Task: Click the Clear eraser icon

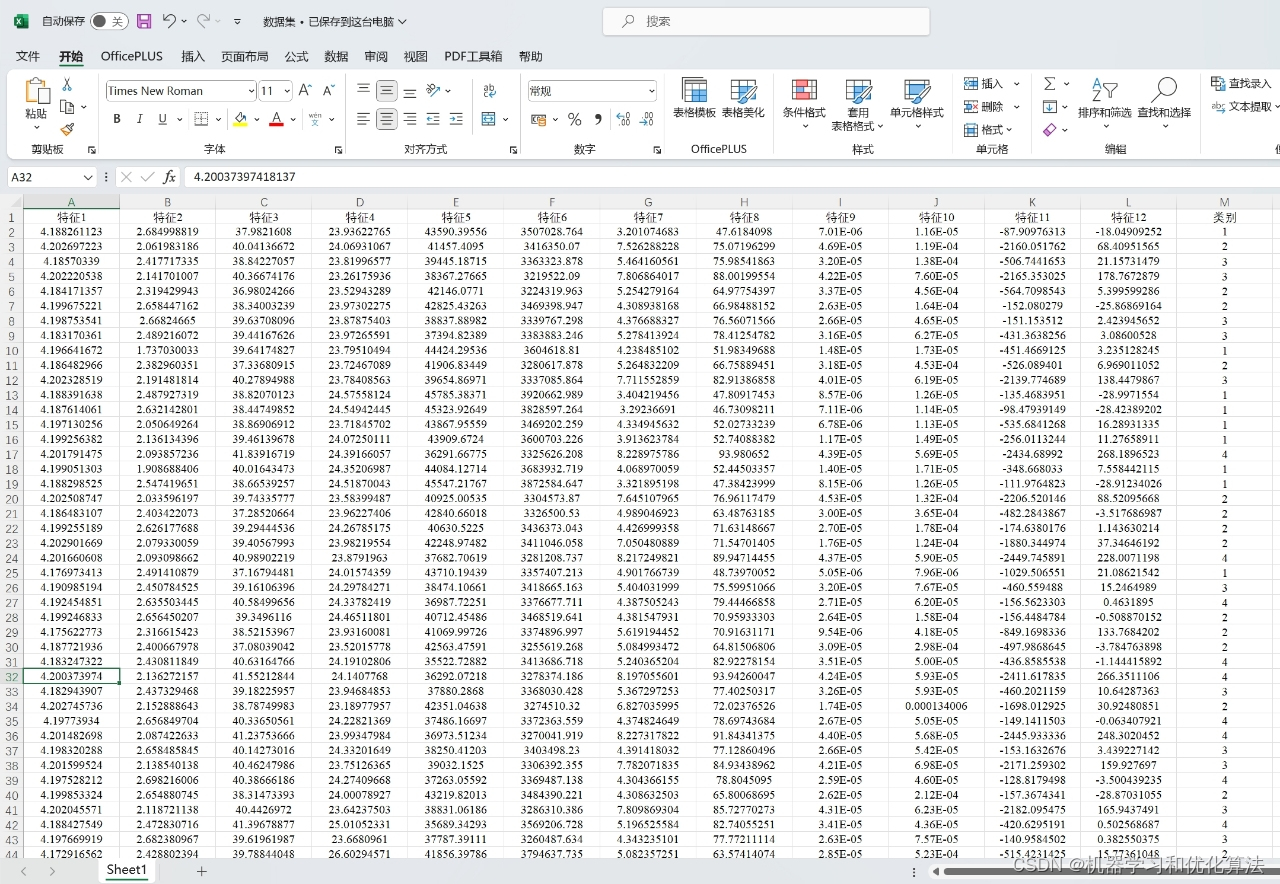Action: click(1049, 130)
